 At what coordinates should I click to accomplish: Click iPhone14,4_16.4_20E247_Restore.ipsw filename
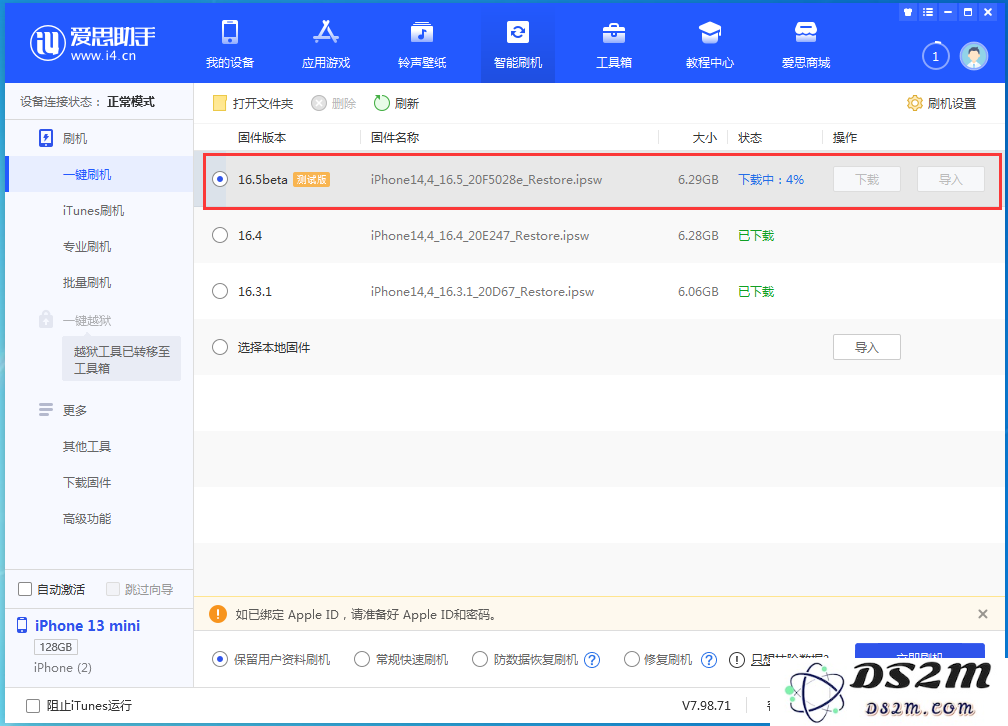coord(480,235)
